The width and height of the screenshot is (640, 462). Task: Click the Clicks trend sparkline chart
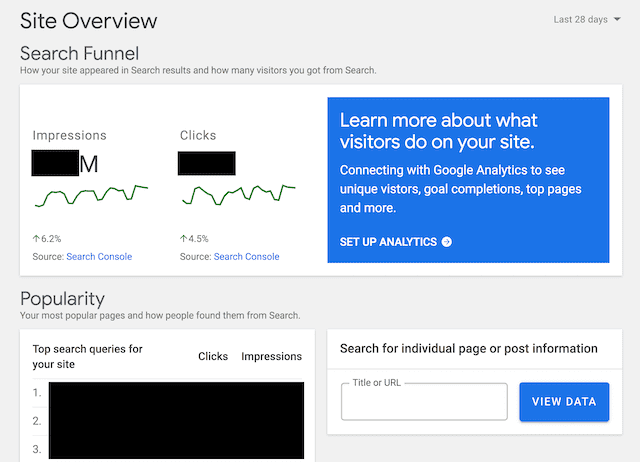238,195
